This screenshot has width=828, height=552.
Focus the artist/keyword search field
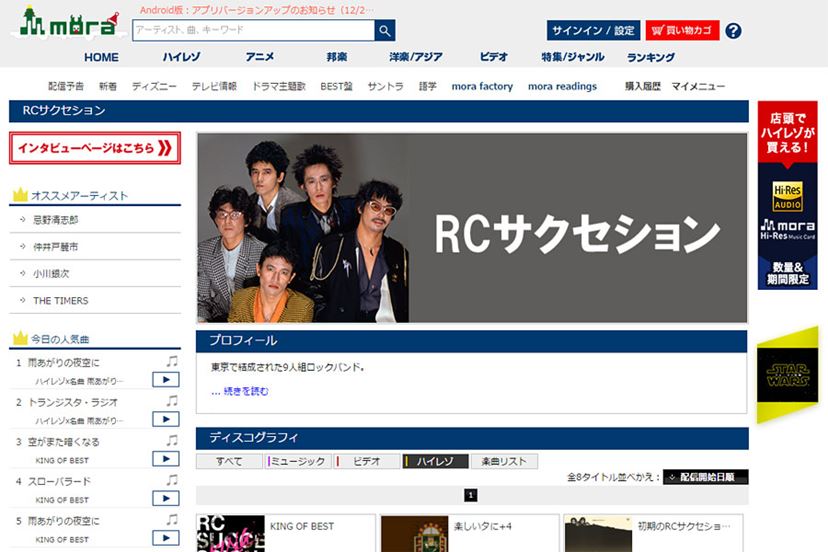pyautogui.click(x=253, y=31)
